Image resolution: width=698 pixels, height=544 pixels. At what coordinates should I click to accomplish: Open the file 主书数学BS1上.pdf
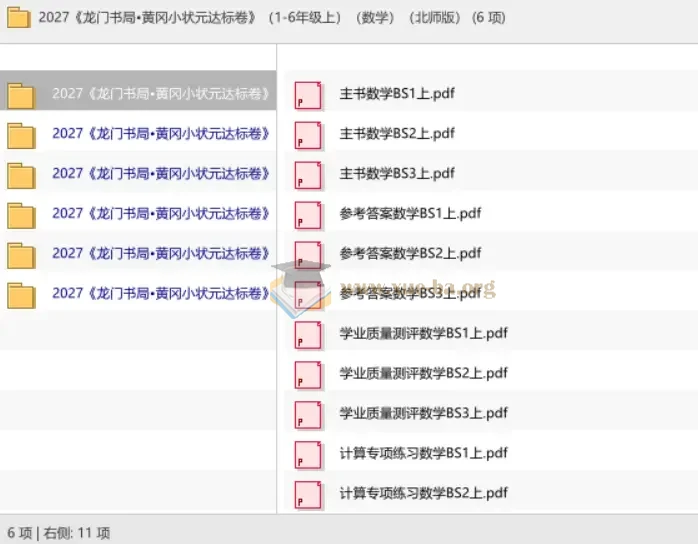(397, 93)
